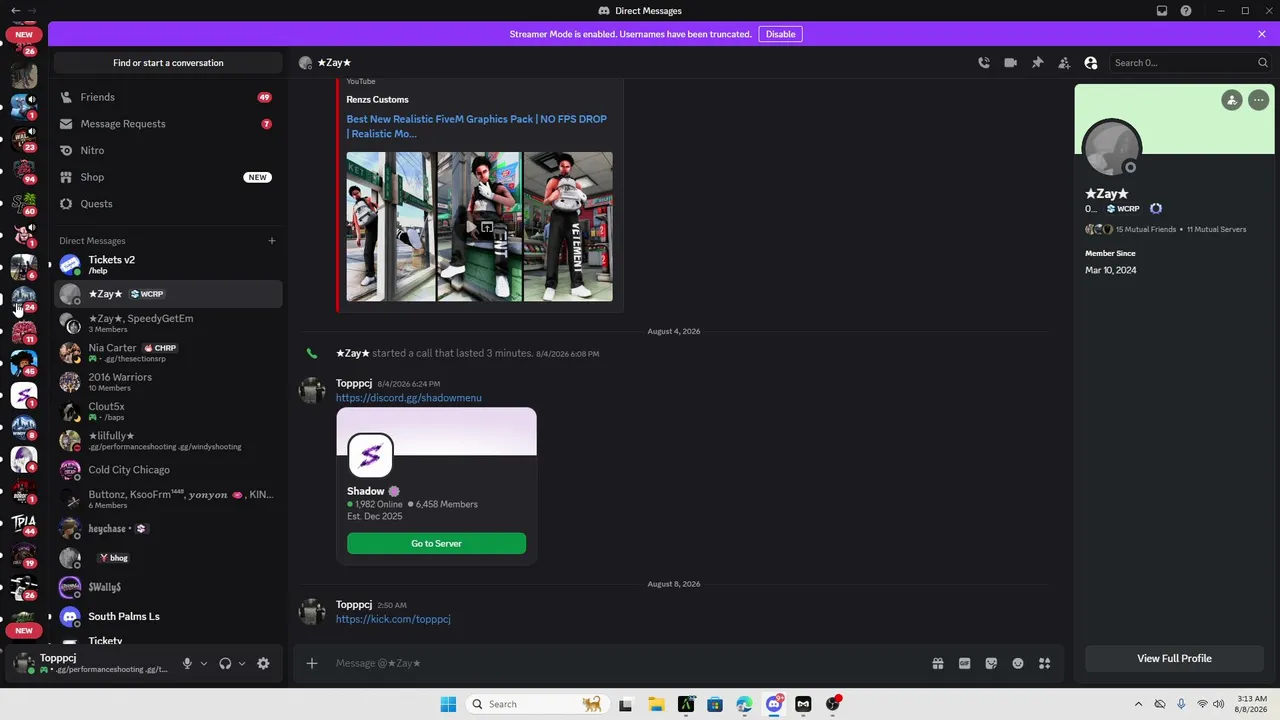
Task: Open the FiveM Graphics Pack video link
Action: pyautogui.click(x=476, y=126)
